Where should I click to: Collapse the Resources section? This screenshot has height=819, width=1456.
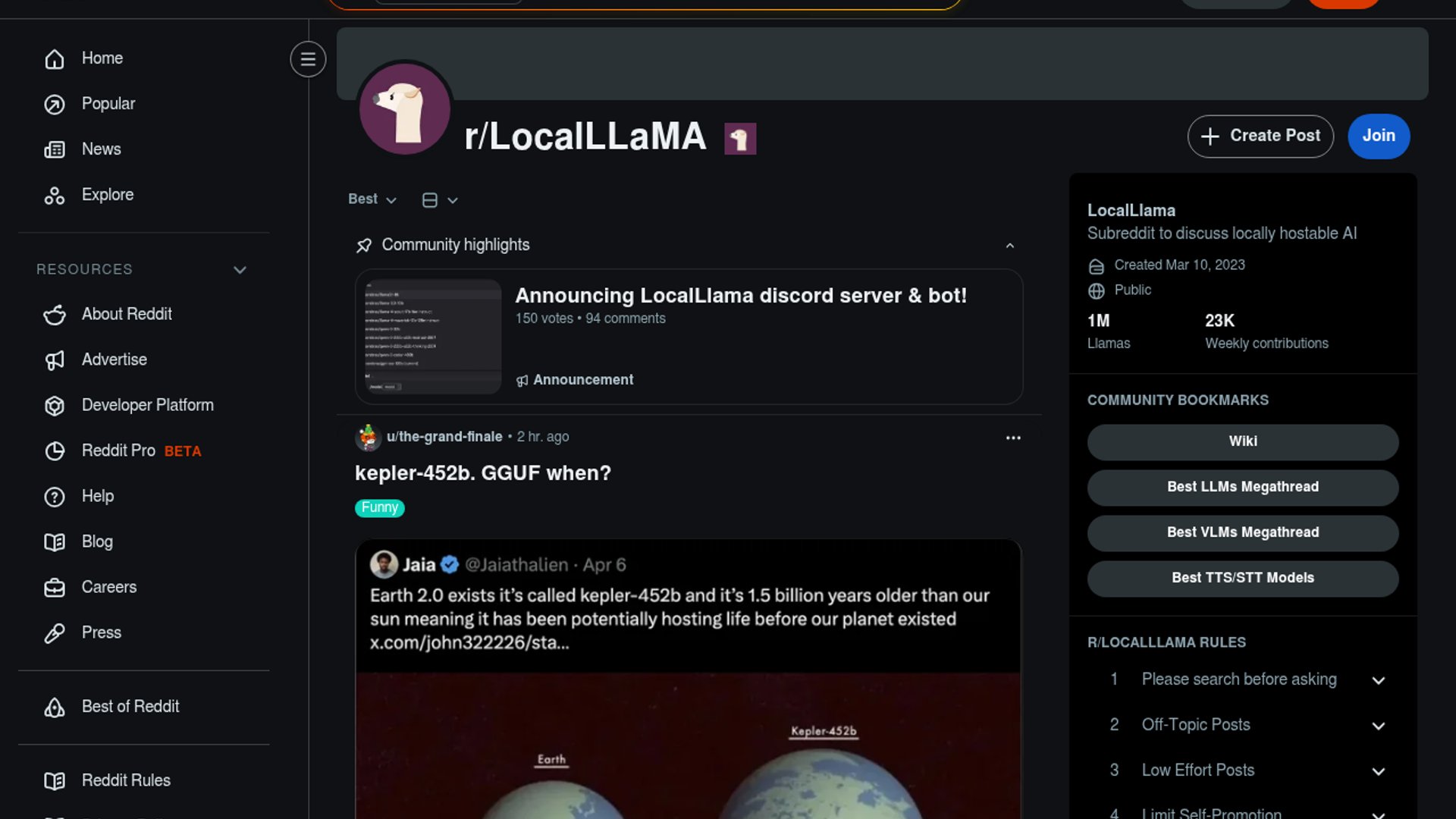tap(240, 269)
